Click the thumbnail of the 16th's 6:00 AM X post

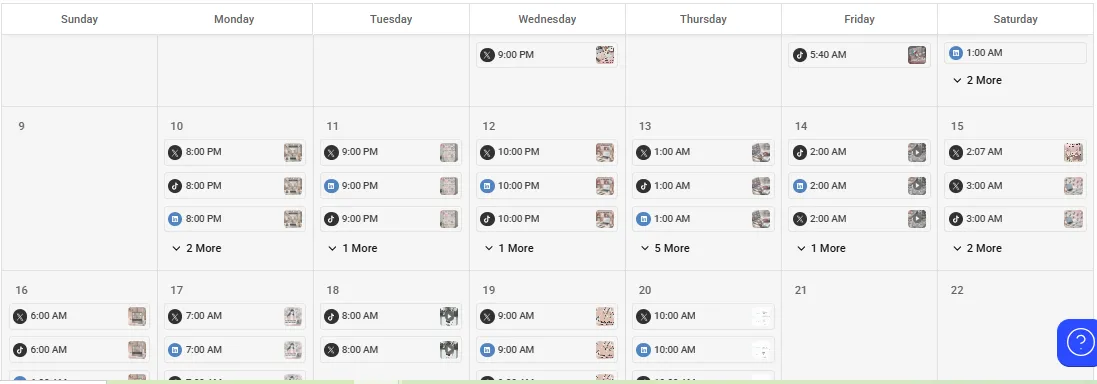tap(137, 316)
